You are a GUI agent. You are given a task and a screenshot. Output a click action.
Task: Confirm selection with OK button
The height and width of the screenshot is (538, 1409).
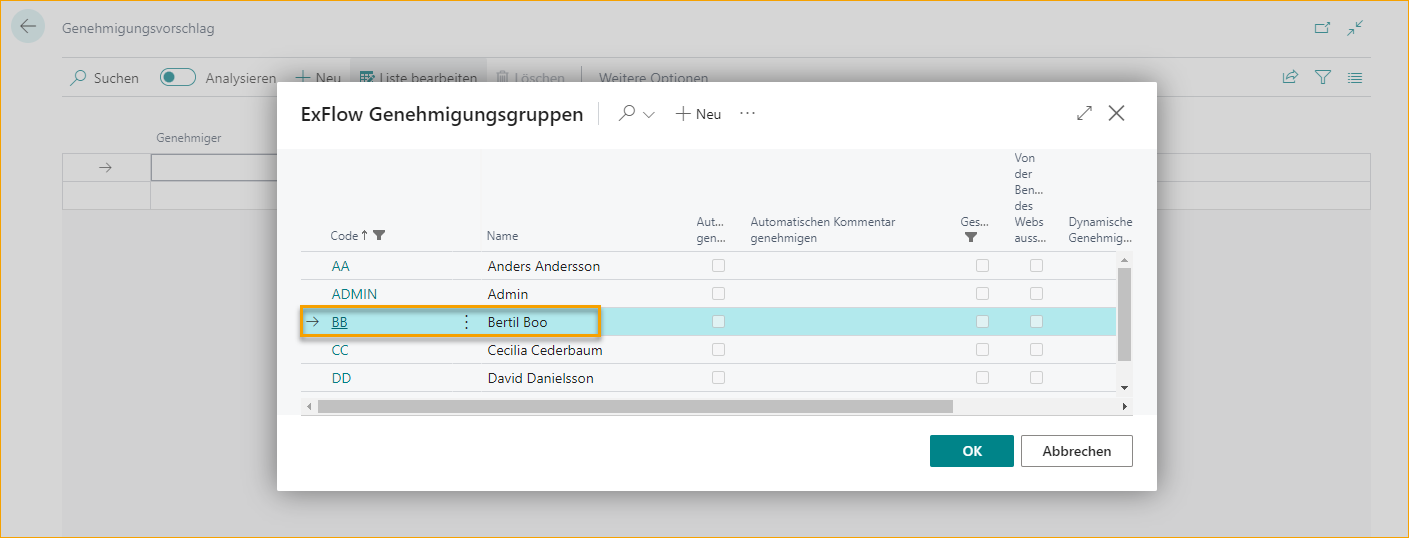(972, 451)
